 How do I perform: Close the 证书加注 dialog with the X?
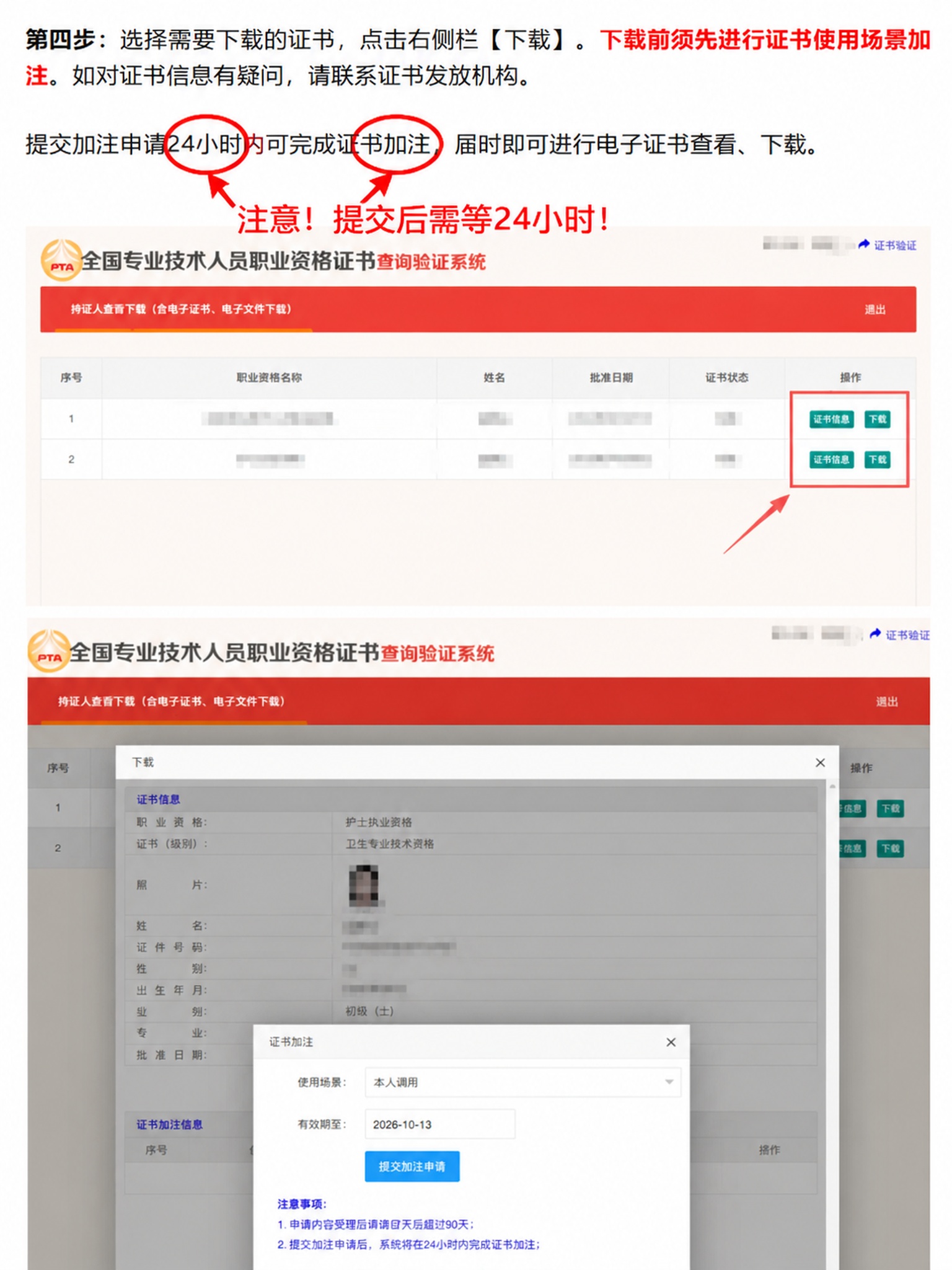[671, 1042]
